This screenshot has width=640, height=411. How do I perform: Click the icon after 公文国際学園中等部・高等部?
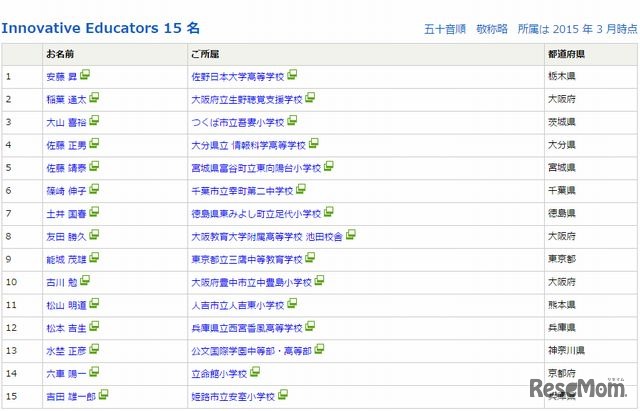pos(320,349)
